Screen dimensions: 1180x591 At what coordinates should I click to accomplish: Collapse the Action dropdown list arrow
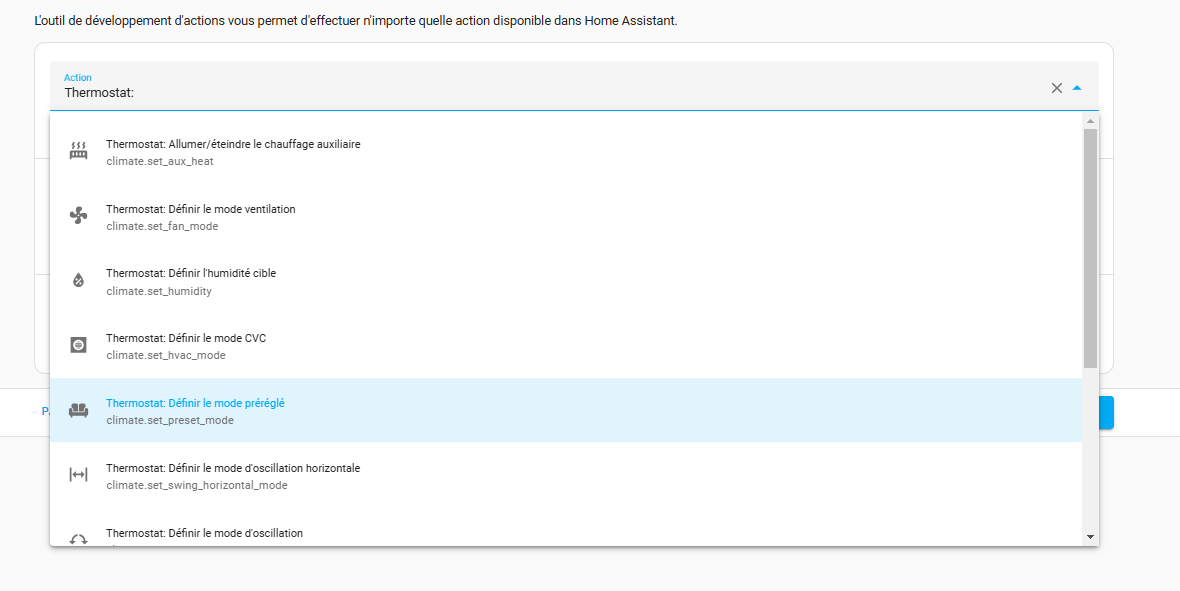tap(1077, 88)
